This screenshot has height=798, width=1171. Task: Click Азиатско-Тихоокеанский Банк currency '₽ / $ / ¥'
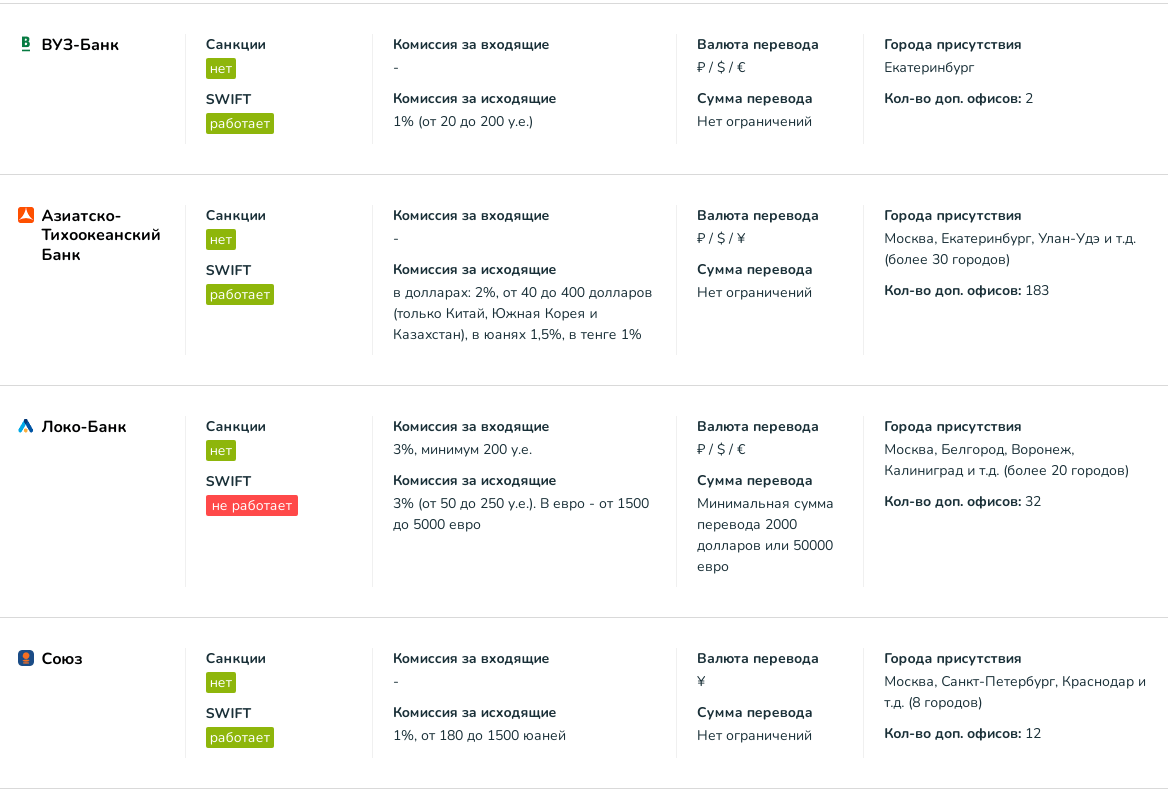(721, 239)
